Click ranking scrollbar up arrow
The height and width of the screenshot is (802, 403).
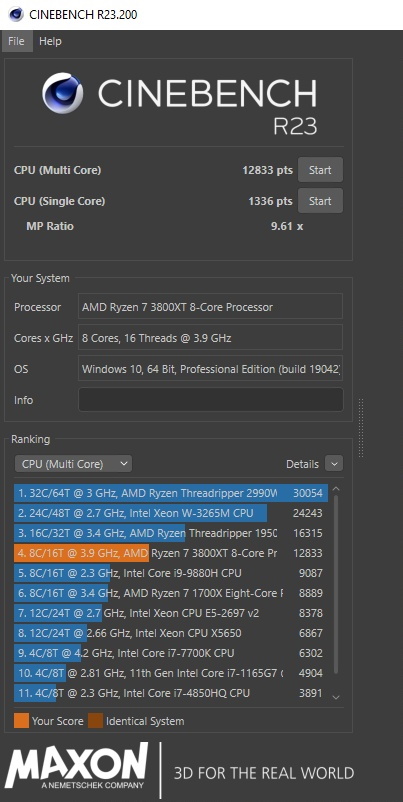(336, 489)
